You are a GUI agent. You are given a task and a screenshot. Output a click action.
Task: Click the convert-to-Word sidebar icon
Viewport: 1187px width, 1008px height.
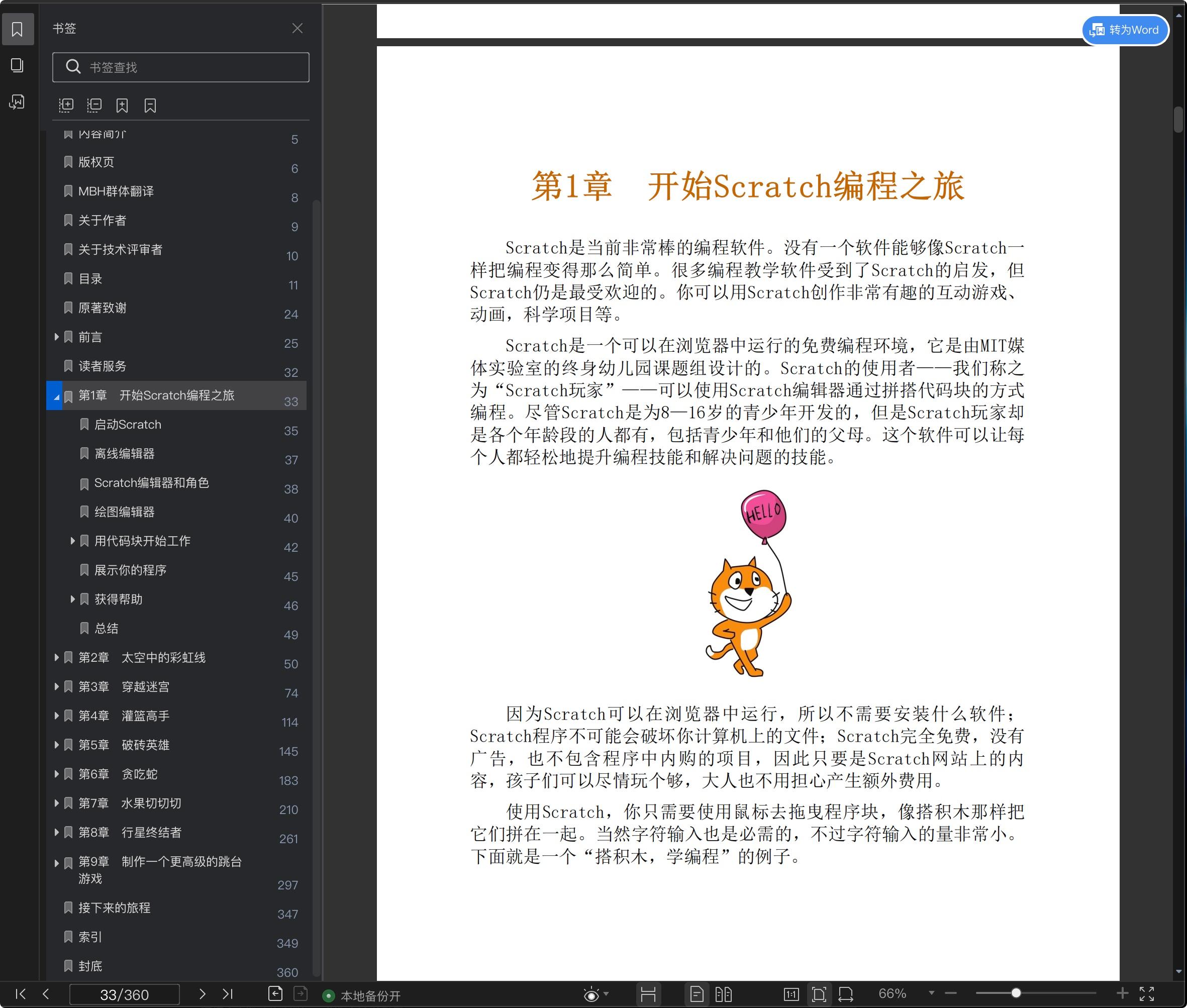[x=17, y=103]
